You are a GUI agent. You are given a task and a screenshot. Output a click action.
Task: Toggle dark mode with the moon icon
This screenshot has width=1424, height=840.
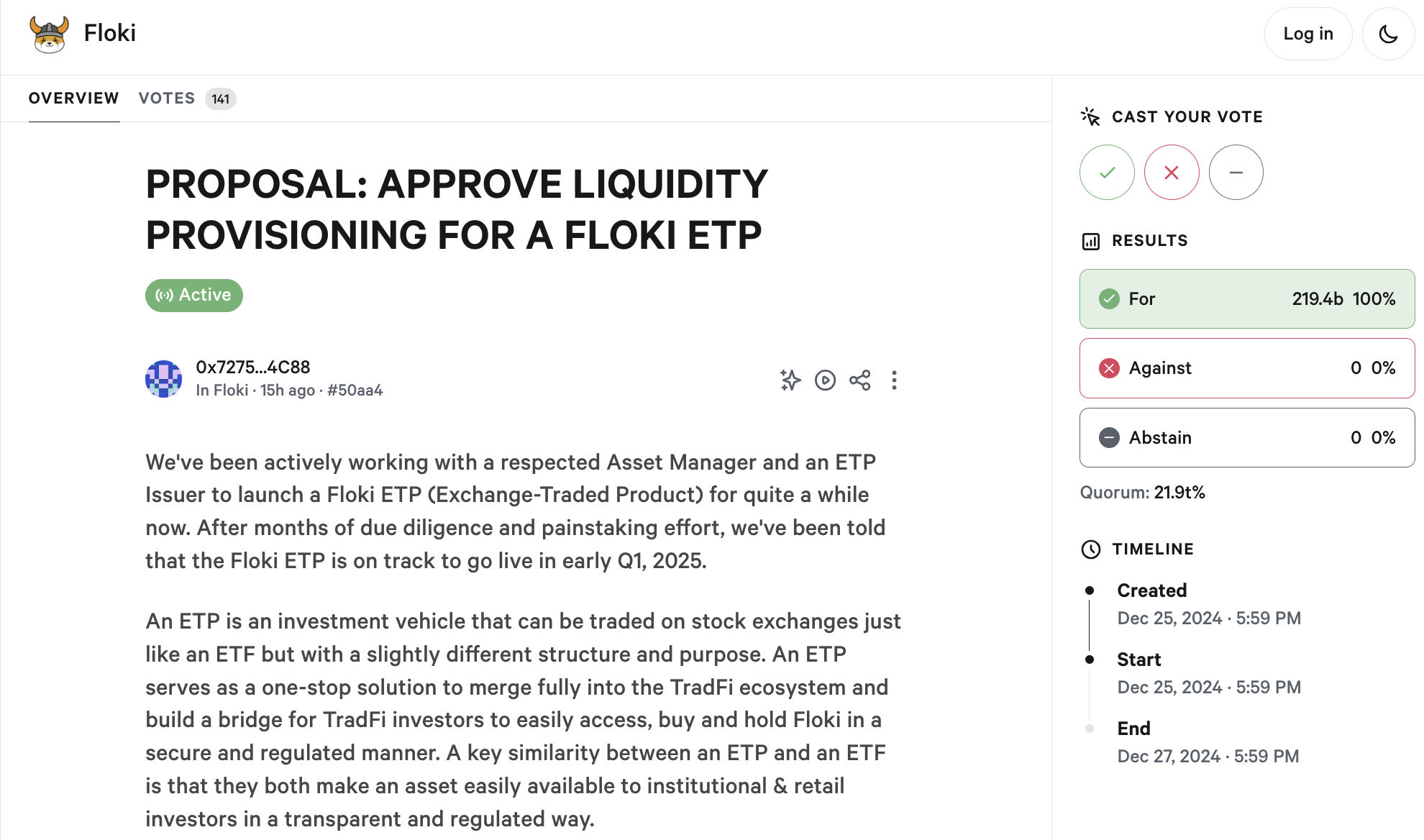pos(1388,34)
